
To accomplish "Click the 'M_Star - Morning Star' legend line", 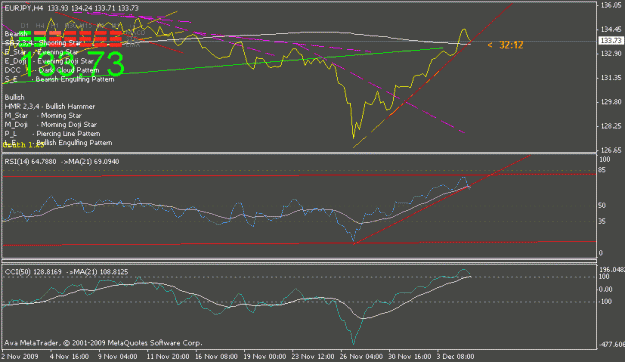I will 43,116.
